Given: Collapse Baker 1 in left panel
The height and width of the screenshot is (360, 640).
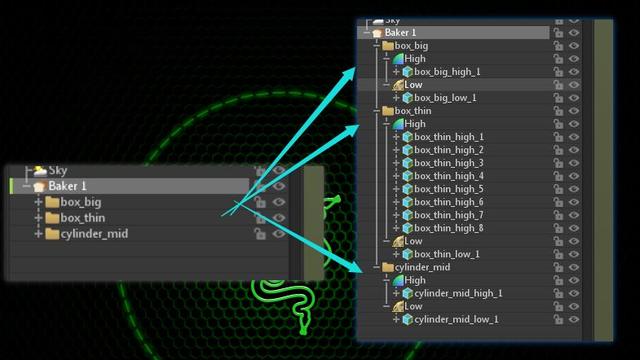Looking at the screenshot, I should pos(26,187).
